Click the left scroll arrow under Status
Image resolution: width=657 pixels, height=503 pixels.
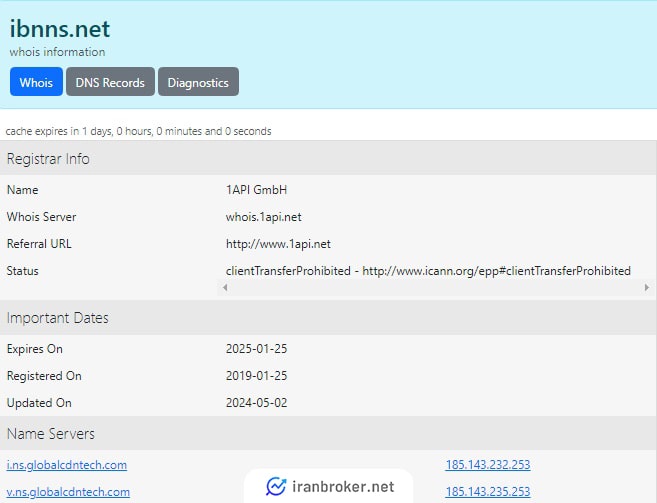(225, 288)
